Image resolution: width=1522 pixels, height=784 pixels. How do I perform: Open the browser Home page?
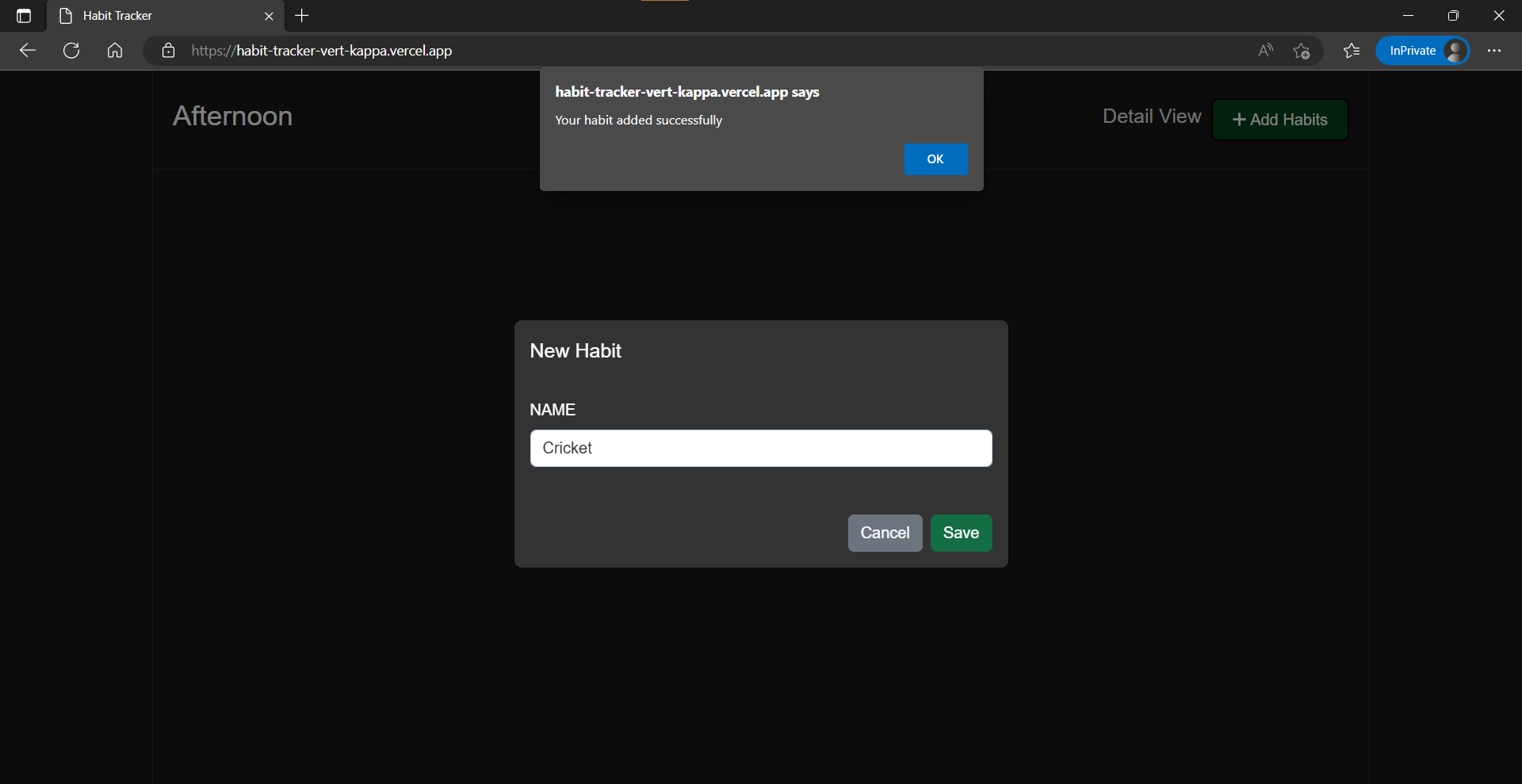[114, 50]
